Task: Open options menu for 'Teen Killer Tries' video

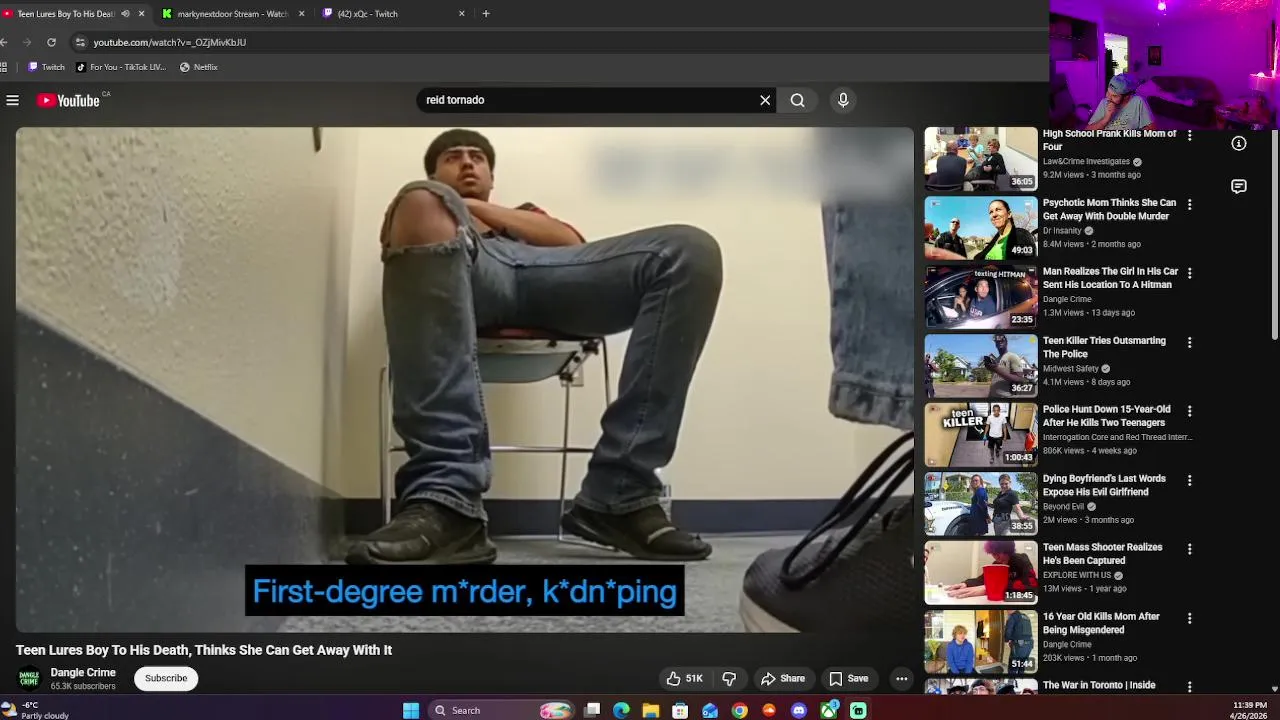Action: 1189,342
